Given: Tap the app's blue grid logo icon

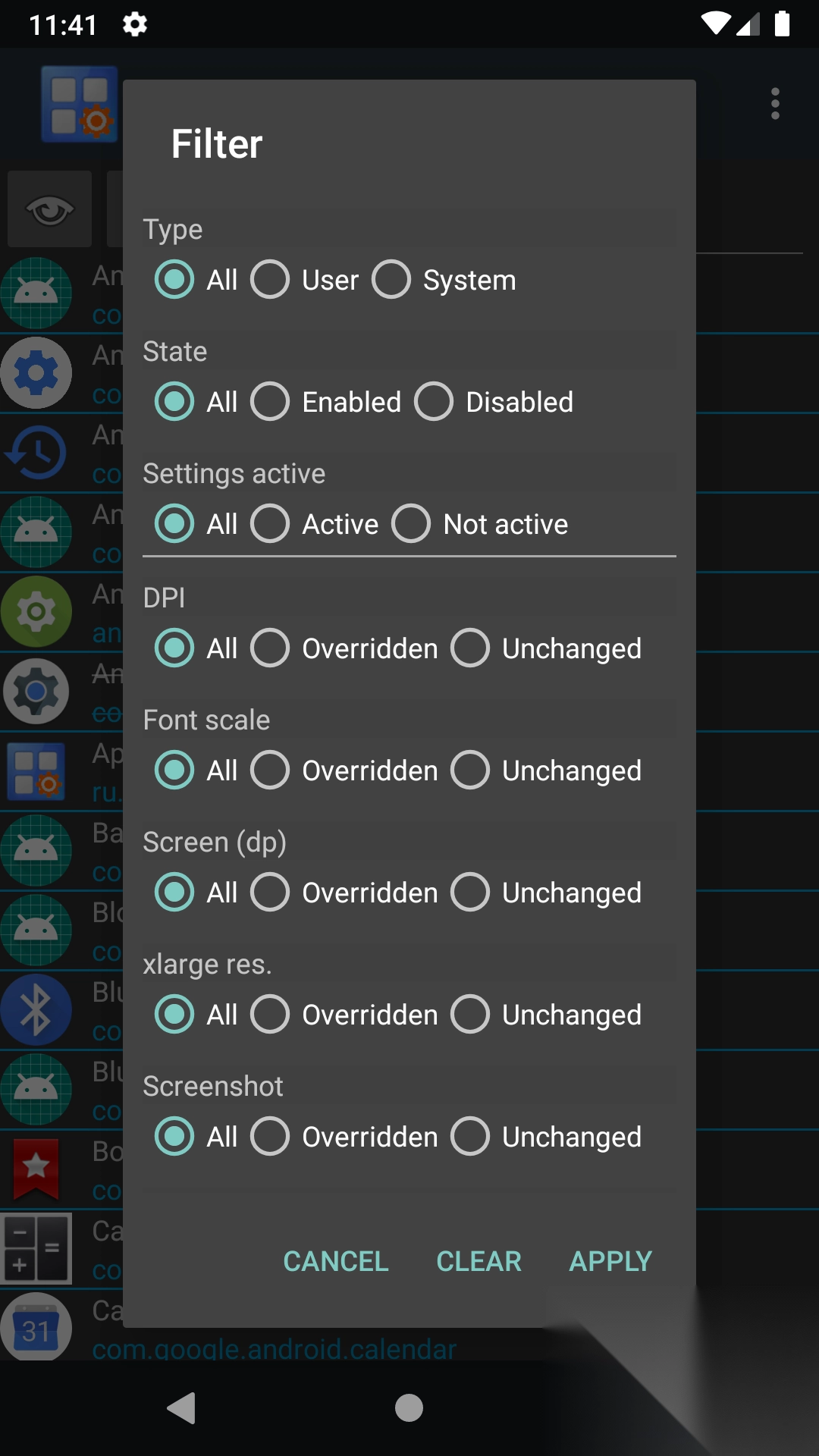Looking at the screenshot, I should click(80, 105).
